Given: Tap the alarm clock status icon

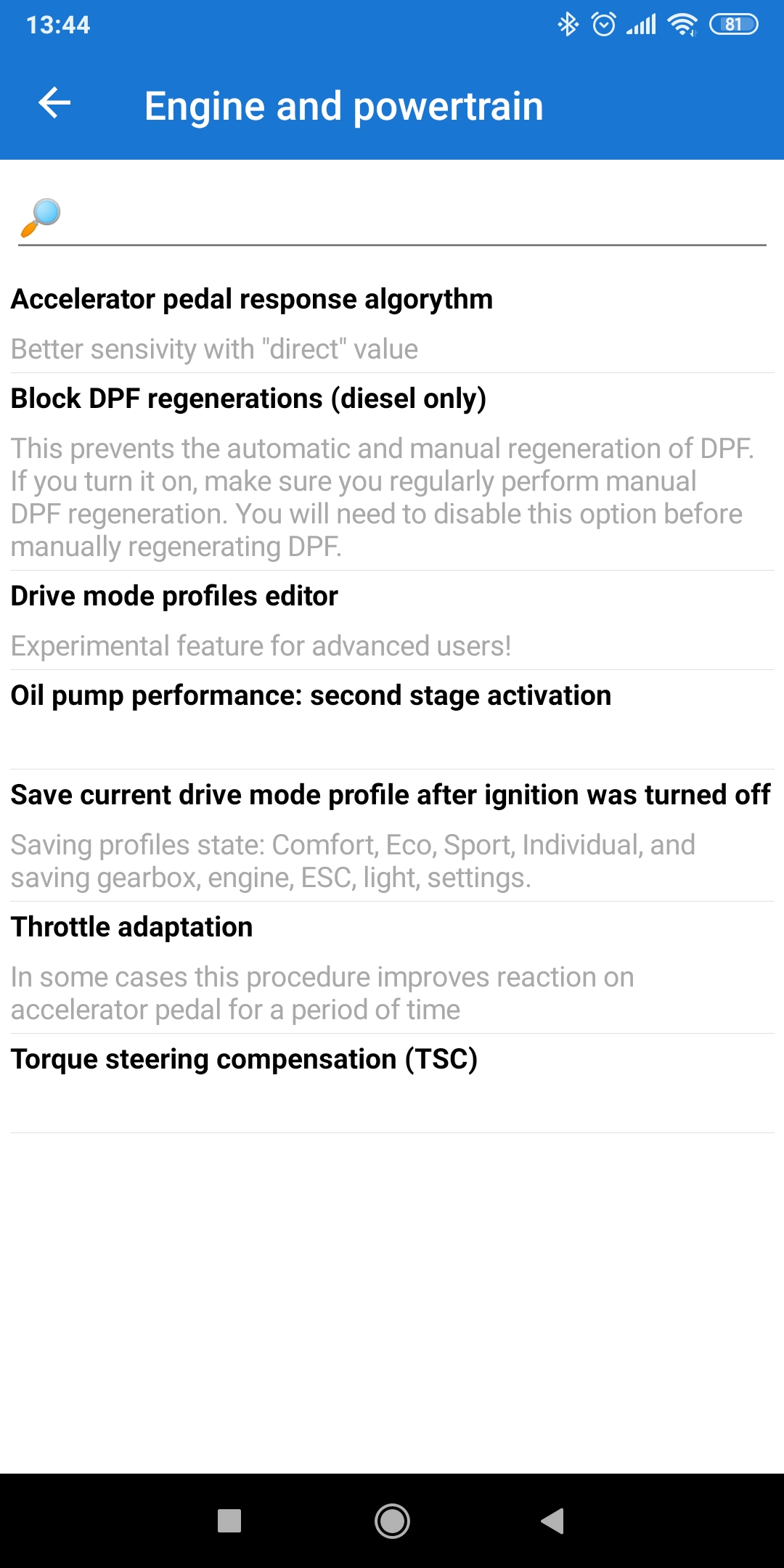Looking at the screenshot, I should coord(604,25).
